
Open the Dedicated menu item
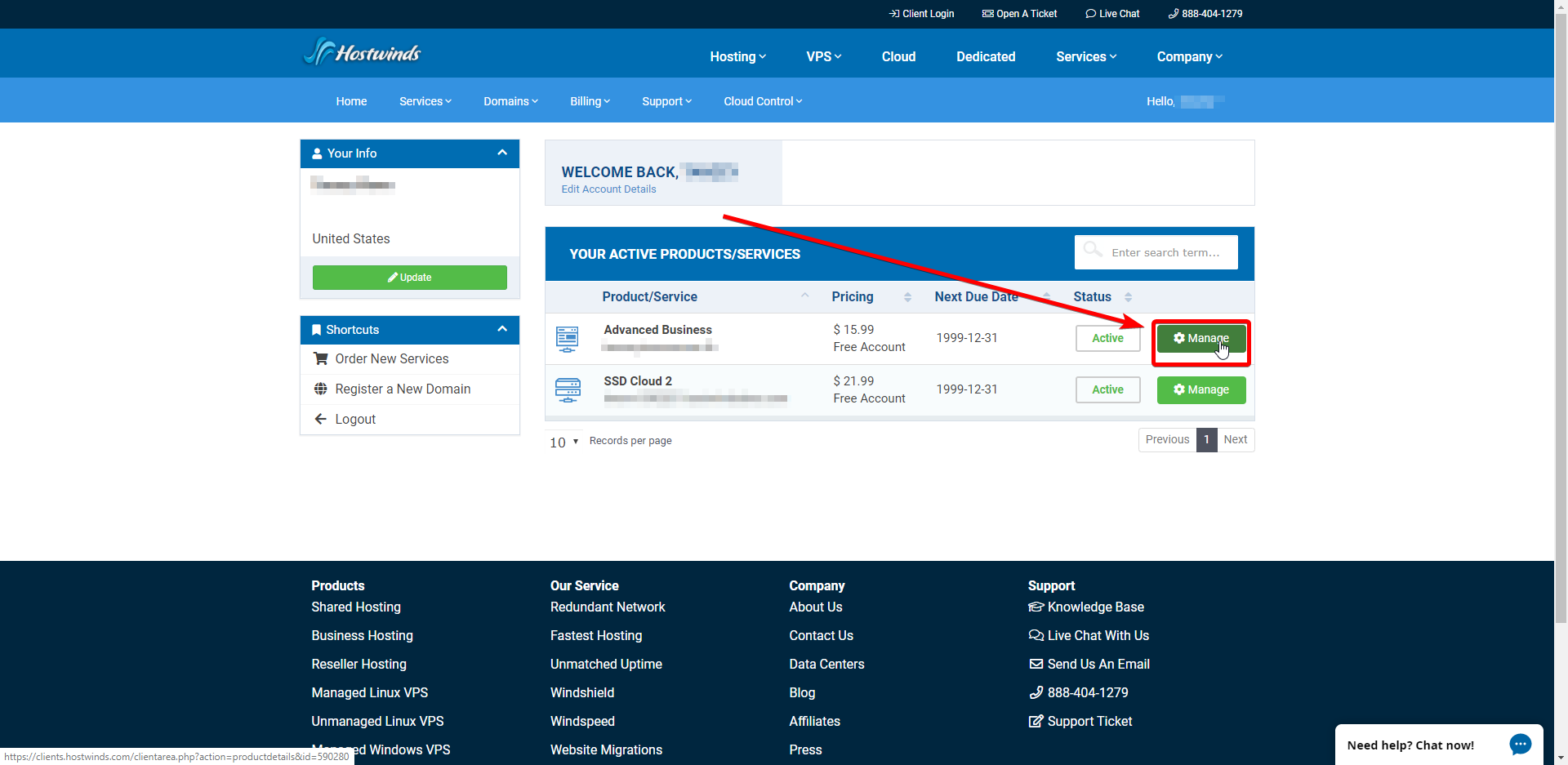[986, 56]
